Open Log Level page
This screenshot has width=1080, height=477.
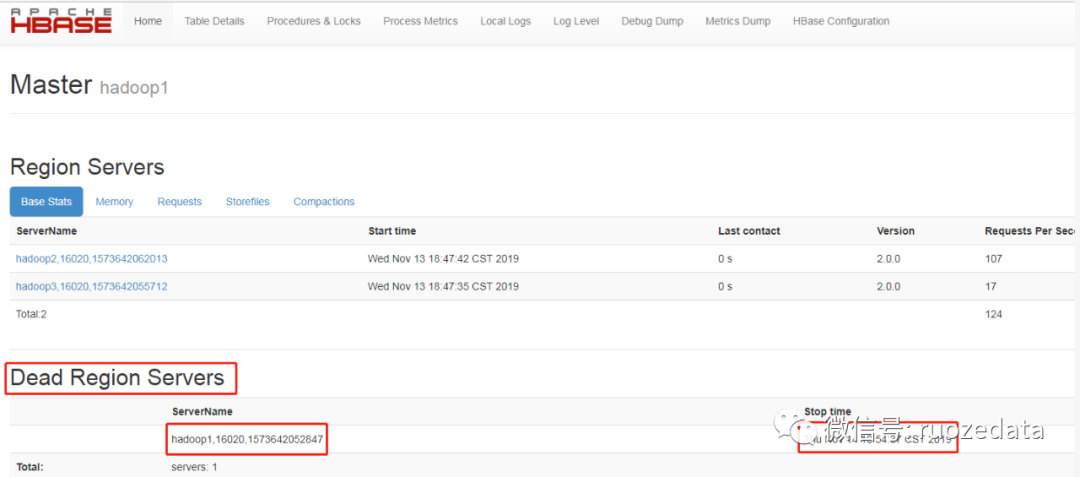(x=576, y=21)
